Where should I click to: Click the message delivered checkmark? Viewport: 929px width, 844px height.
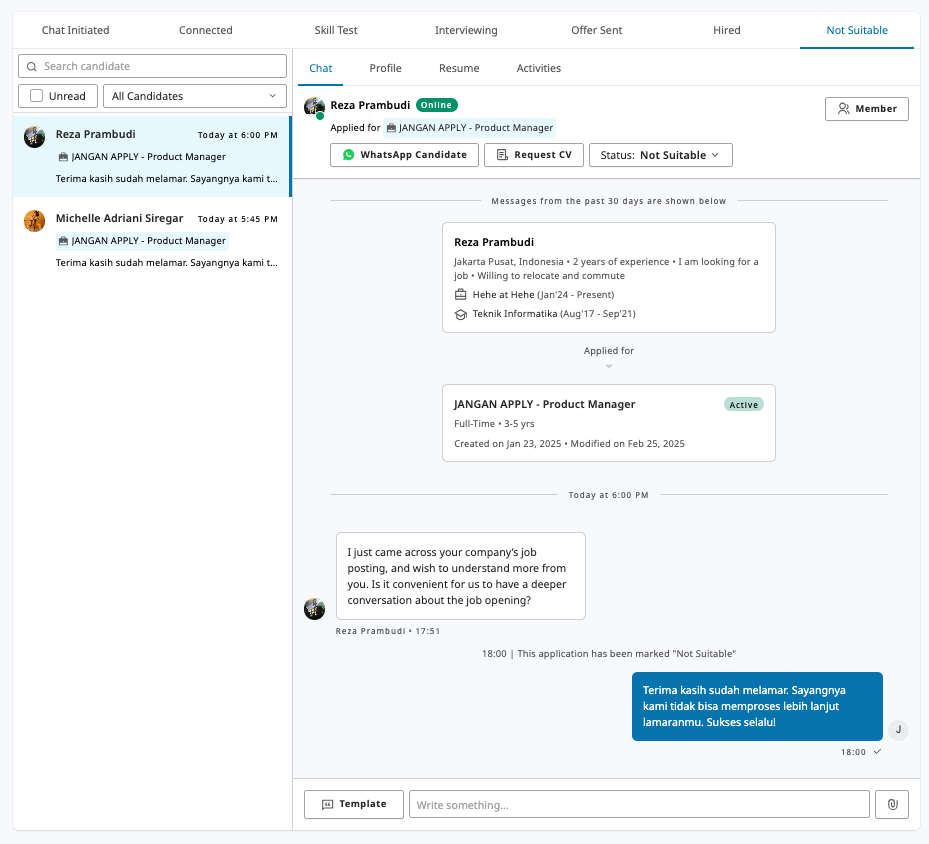[x=877, y=752]
